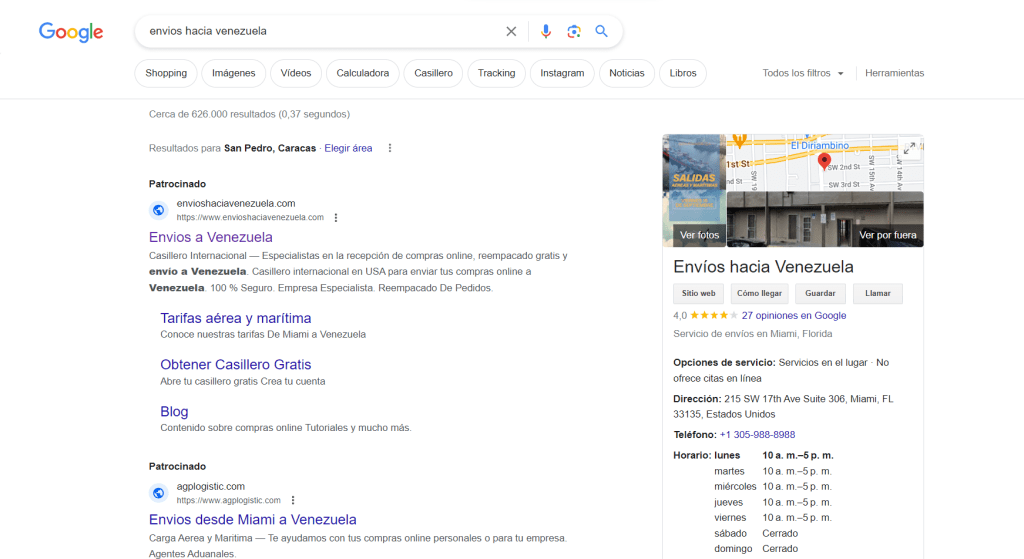Open Herramientas search tools
The image size is (1024, 559).
pos(894,73)
